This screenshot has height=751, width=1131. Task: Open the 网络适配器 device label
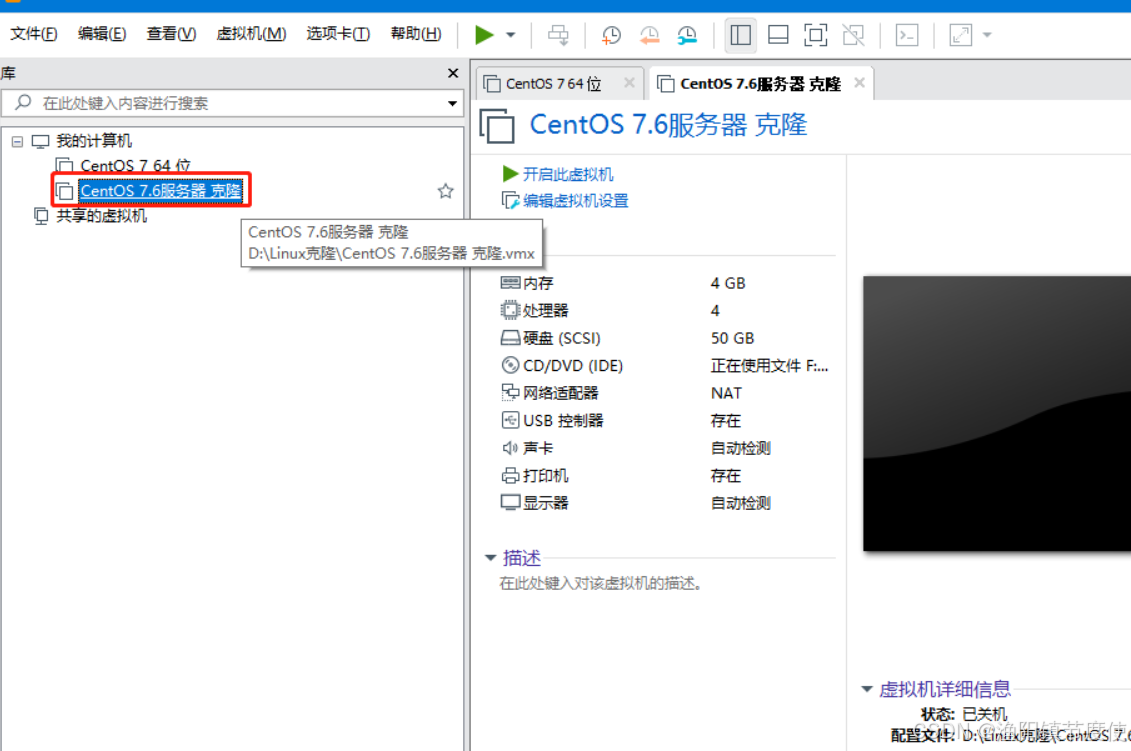point(560,392)
